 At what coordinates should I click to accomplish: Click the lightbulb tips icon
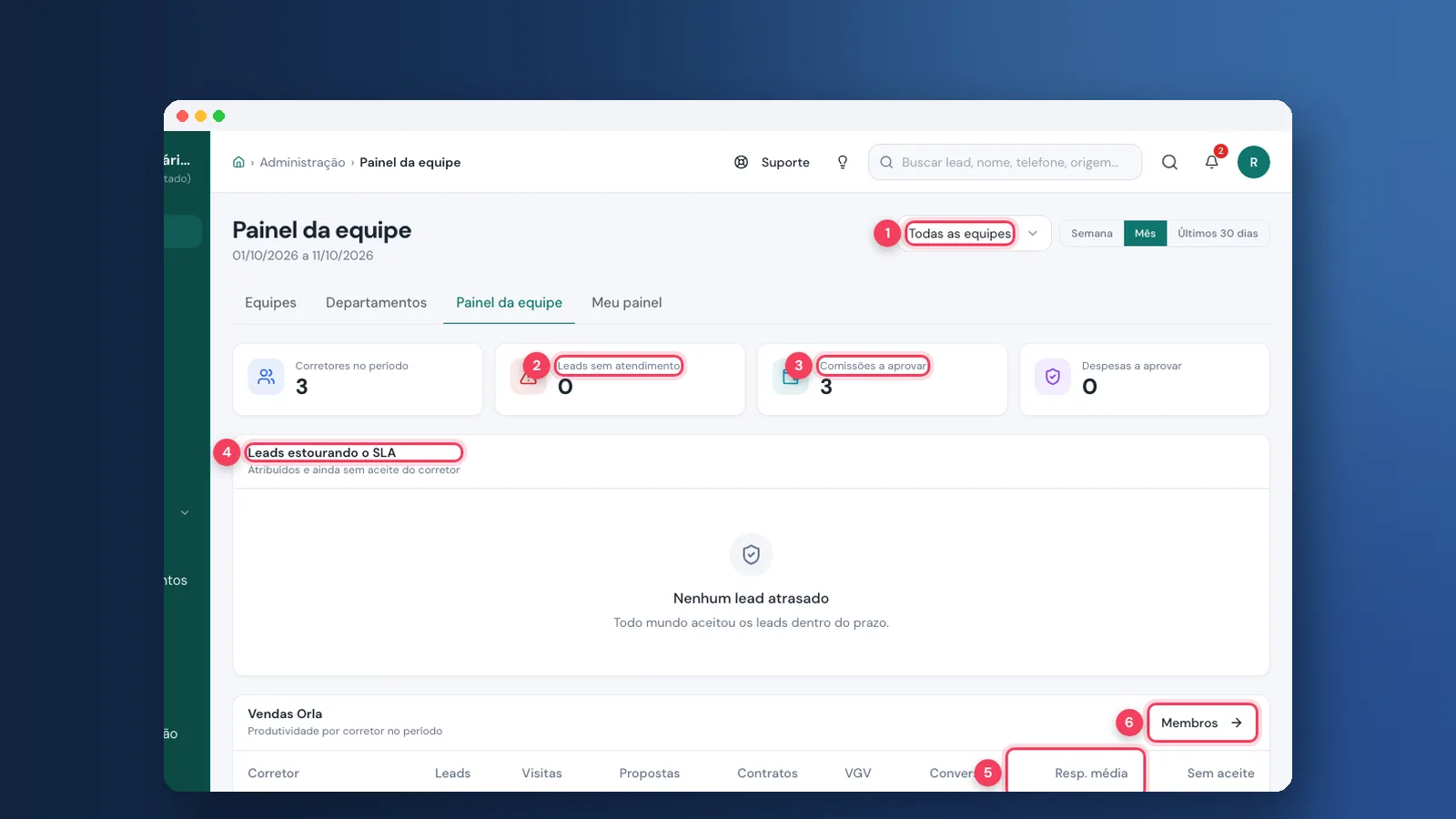(x=843, y=162)
